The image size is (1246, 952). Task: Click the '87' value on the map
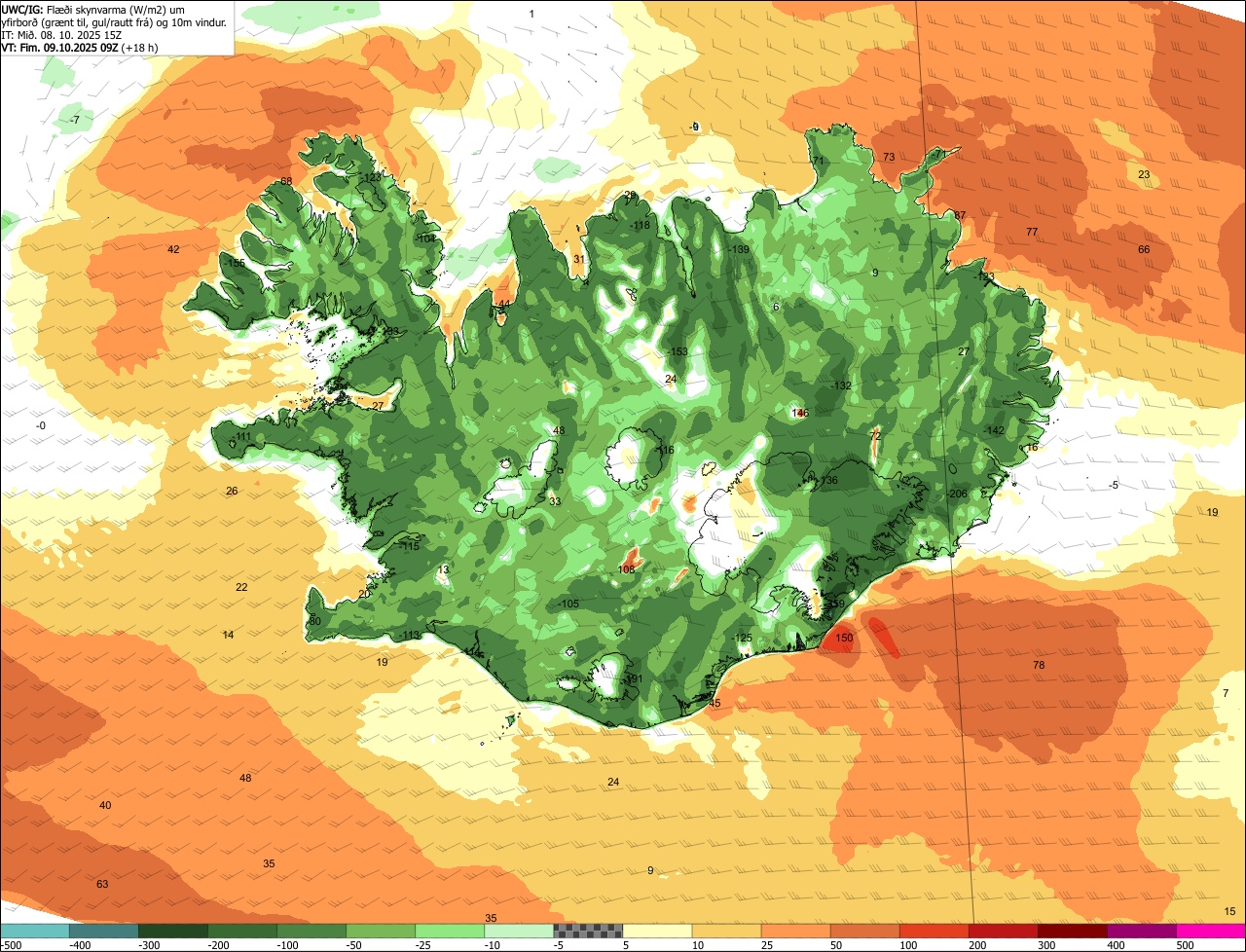(x=960, y=215)
